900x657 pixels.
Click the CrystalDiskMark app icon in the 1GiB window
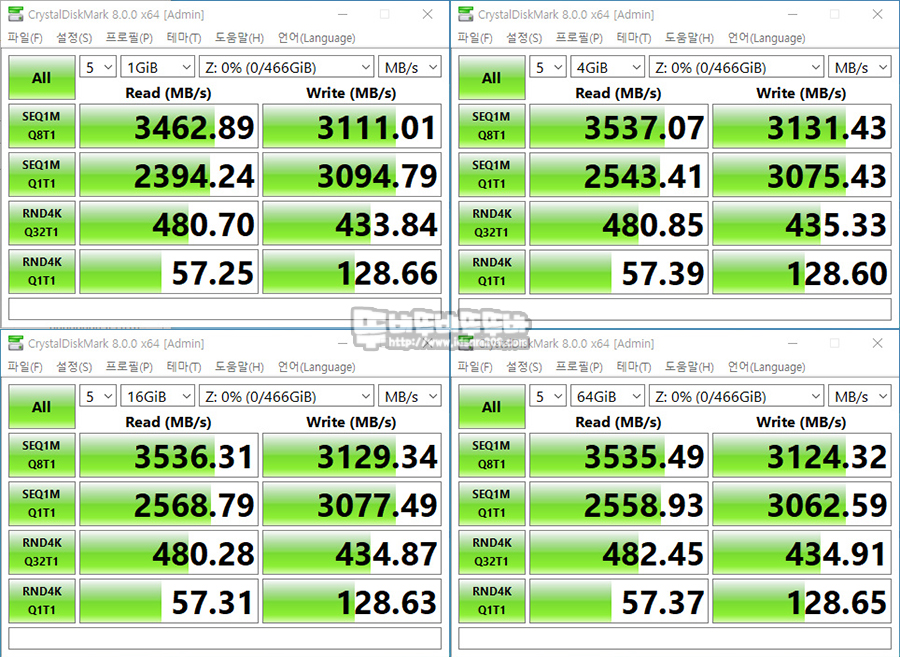pyautogui.click(x=15, y=14)
